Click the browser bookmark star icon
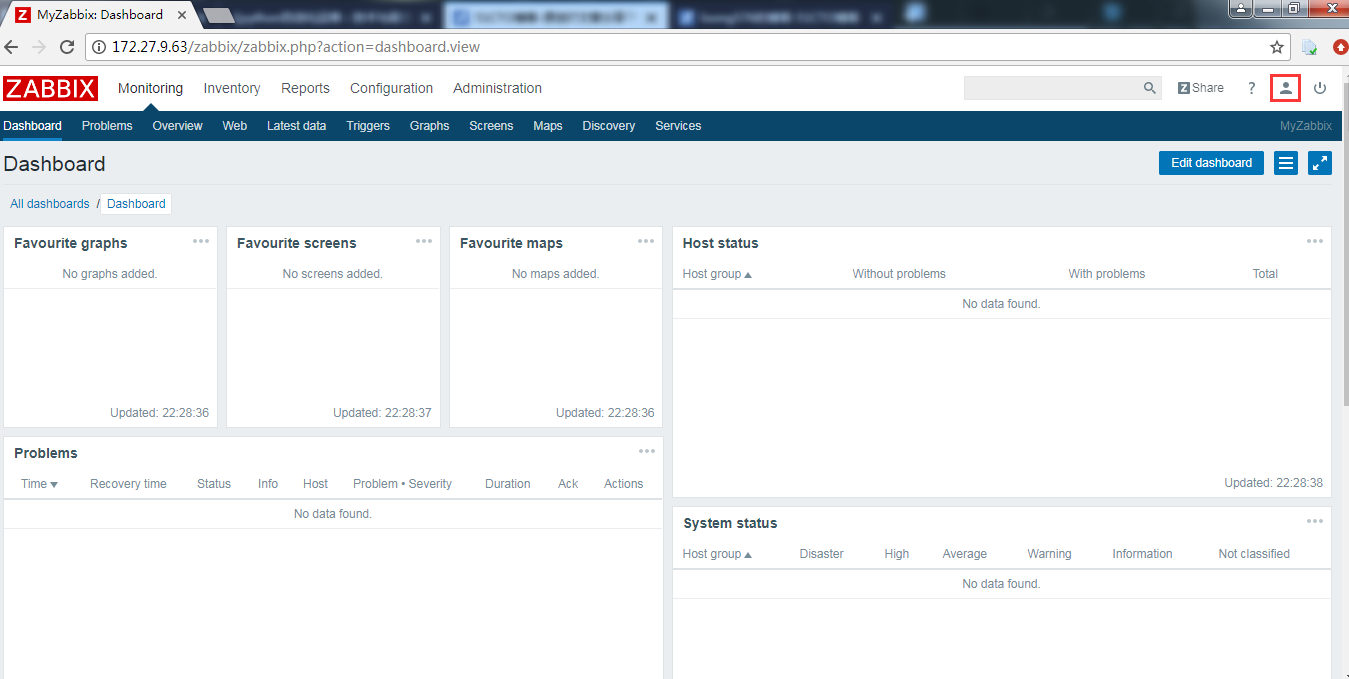The width and height of the screenshot is (1349, 679). click(1275, 46)
